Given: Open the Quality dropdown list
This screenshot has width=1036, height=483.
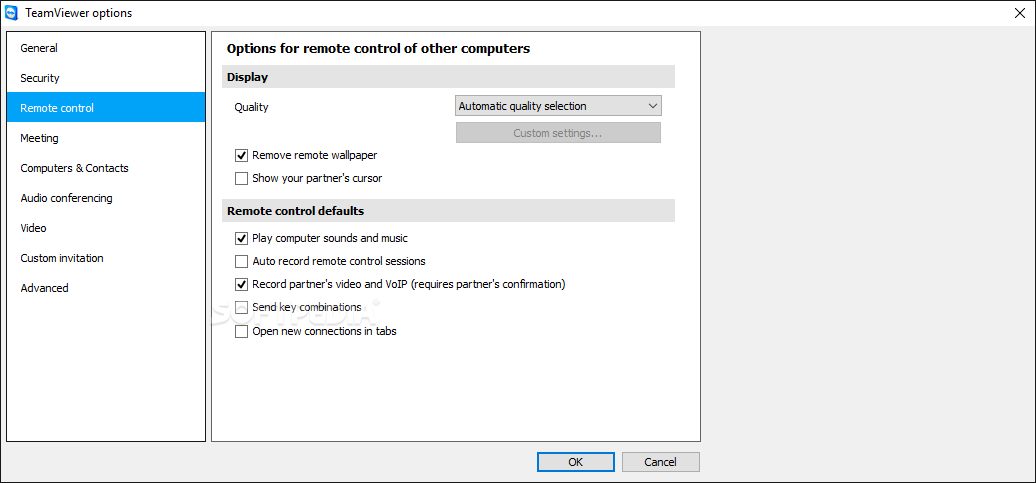Looking at the screenshot, I should click(558, 106).
